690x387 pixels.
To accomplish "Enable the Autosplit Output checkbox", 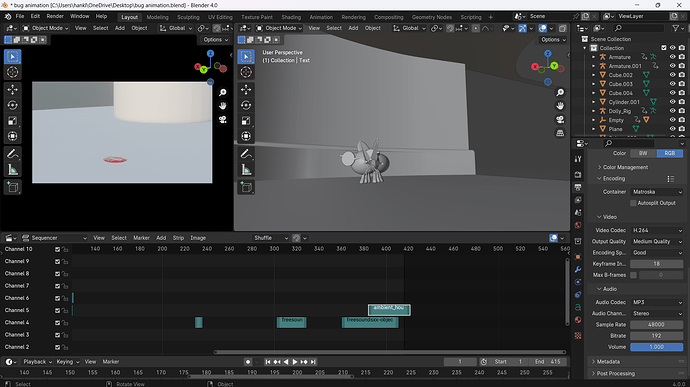I will (633, 203).
